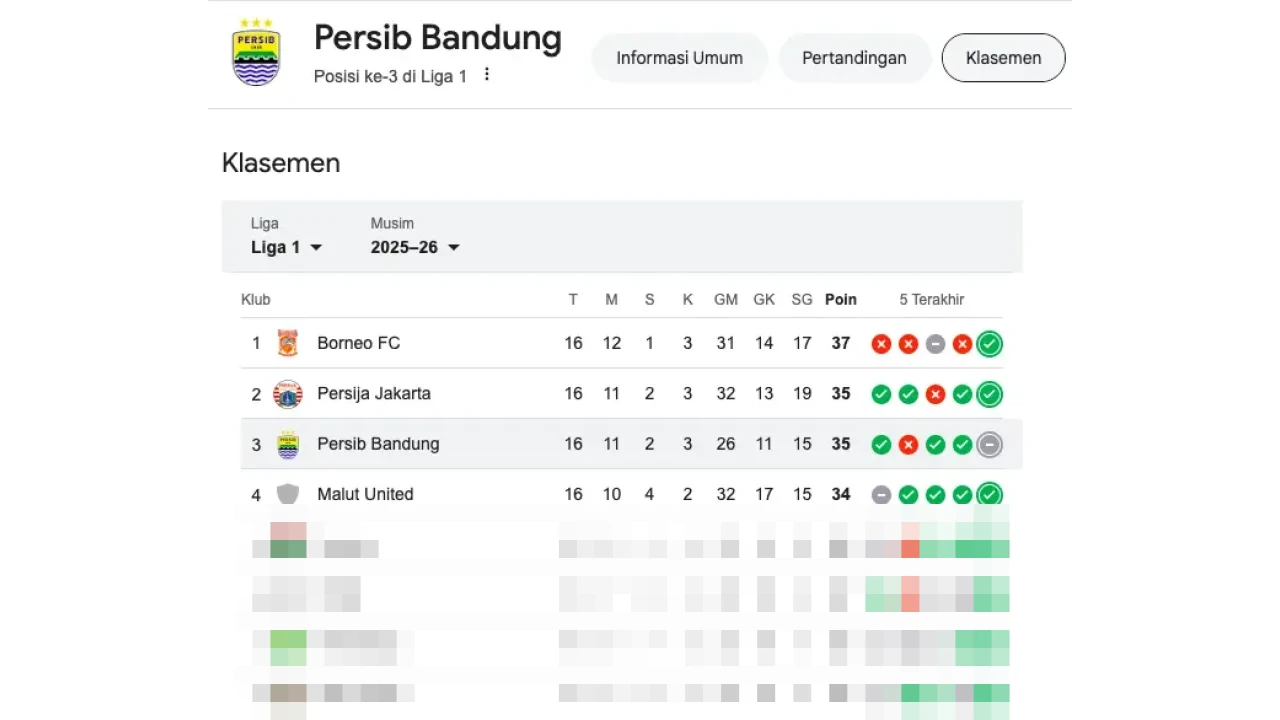Viewport: 1280px width, 720px height.
Task: Select the highlighted Persib Bandung standings row
Action: pos(620,444)
